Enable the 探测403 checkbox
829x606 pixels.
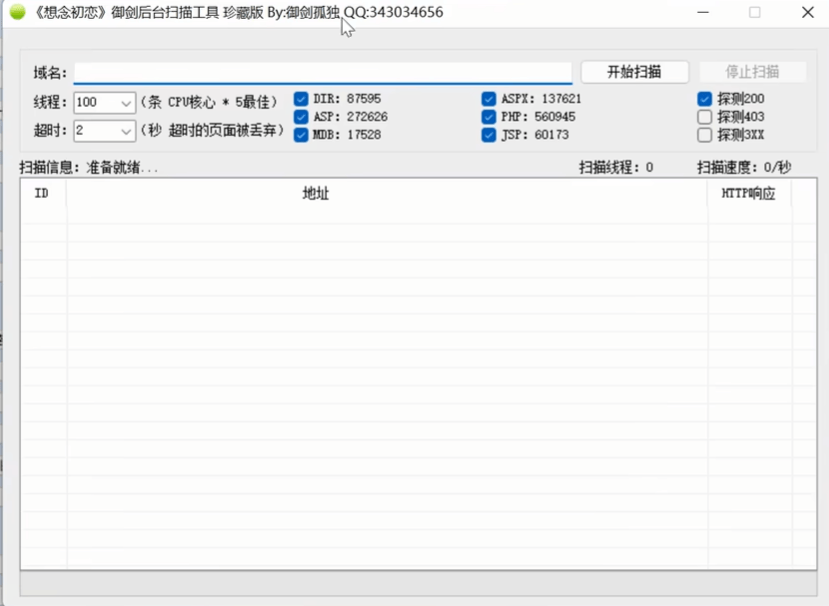(704, 117)
